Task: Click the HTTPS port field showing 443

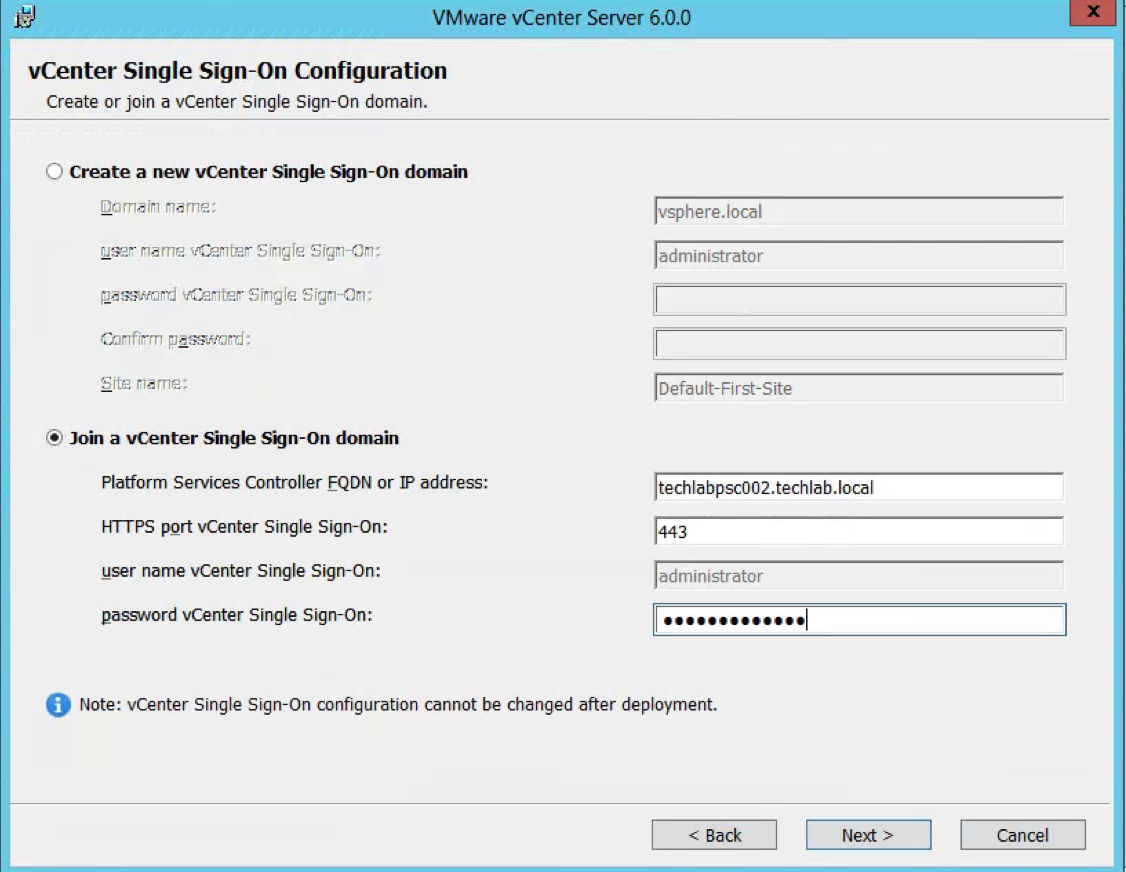Action: [859, 532]
